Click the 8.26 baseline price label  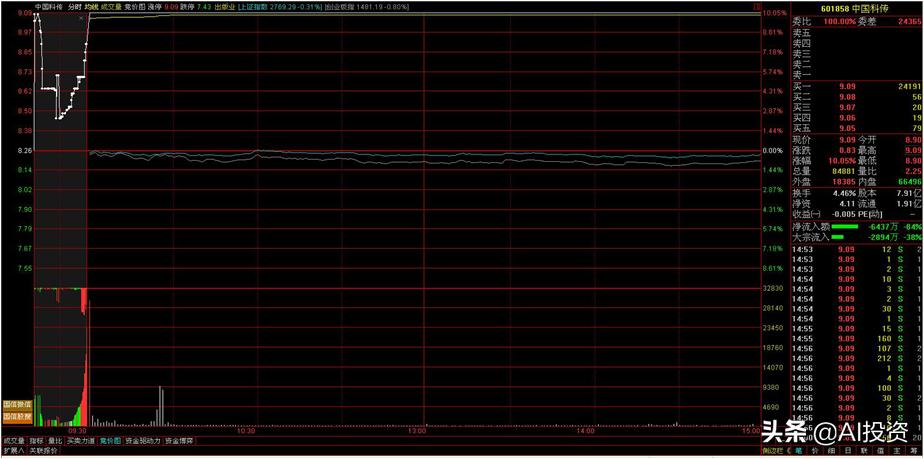click(x=24, y=150)
